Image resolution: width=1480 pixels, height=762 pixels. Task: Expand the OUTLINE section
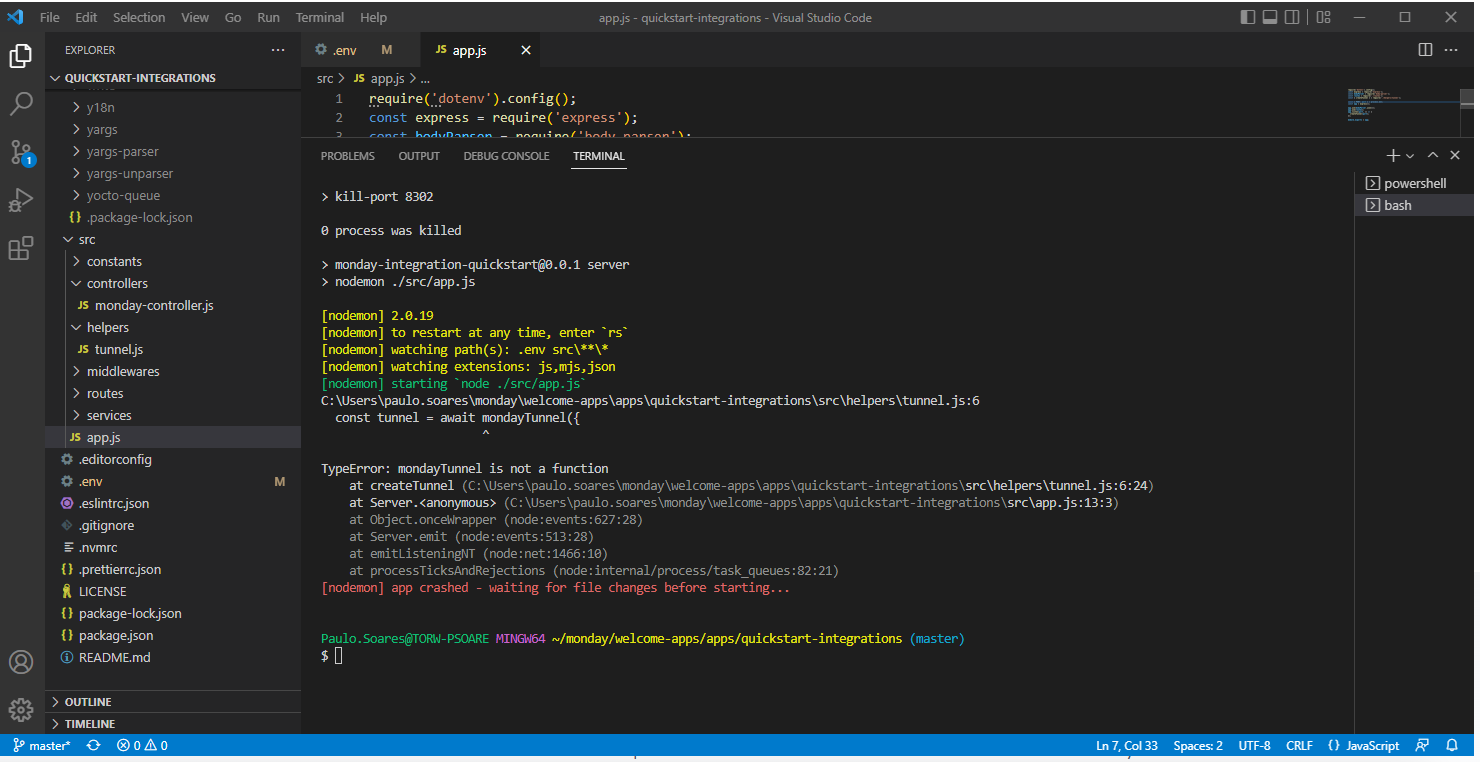[173, 702]
